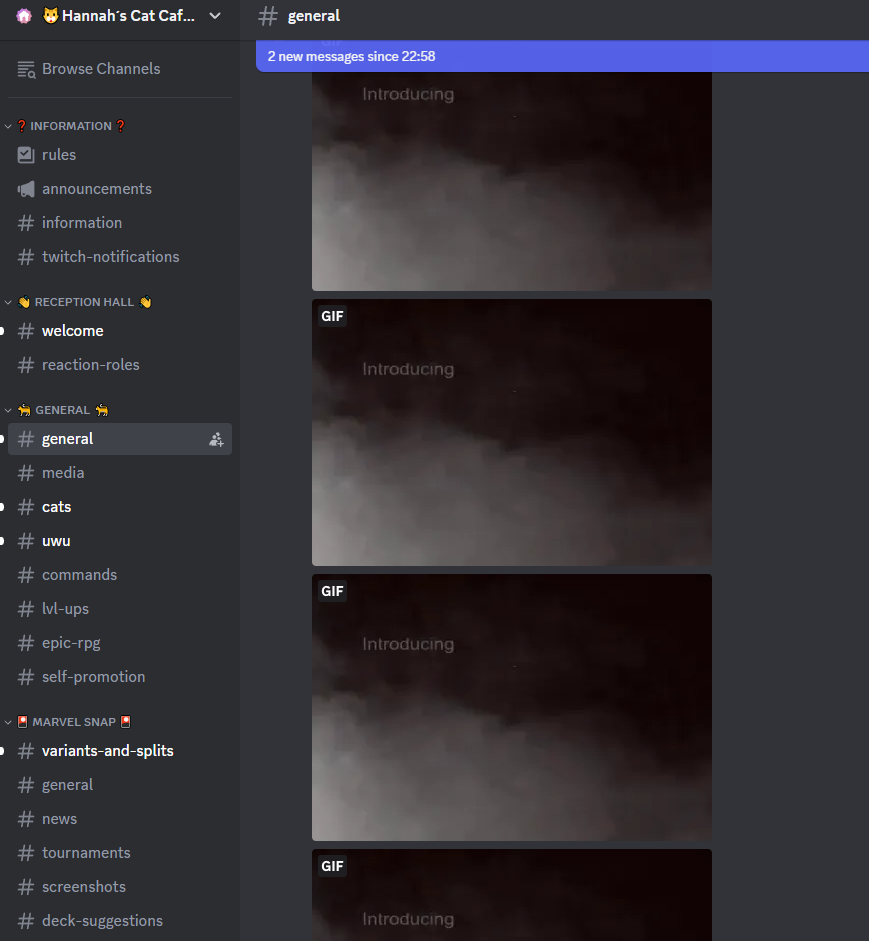Screen dimensions: 869x941
Task: Click the hash icon beside epic-rpg
Action: coord(26,643)
